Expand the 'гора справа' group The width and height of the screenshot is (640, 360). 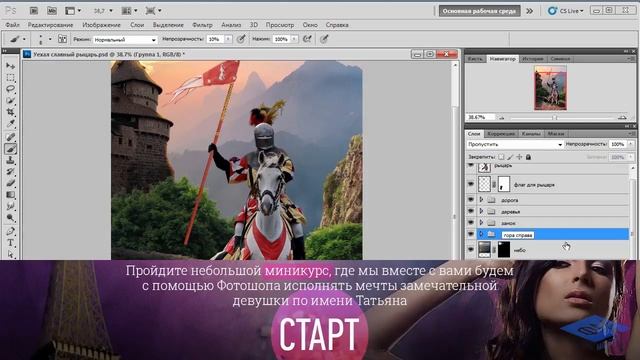(x=481, y=234)
